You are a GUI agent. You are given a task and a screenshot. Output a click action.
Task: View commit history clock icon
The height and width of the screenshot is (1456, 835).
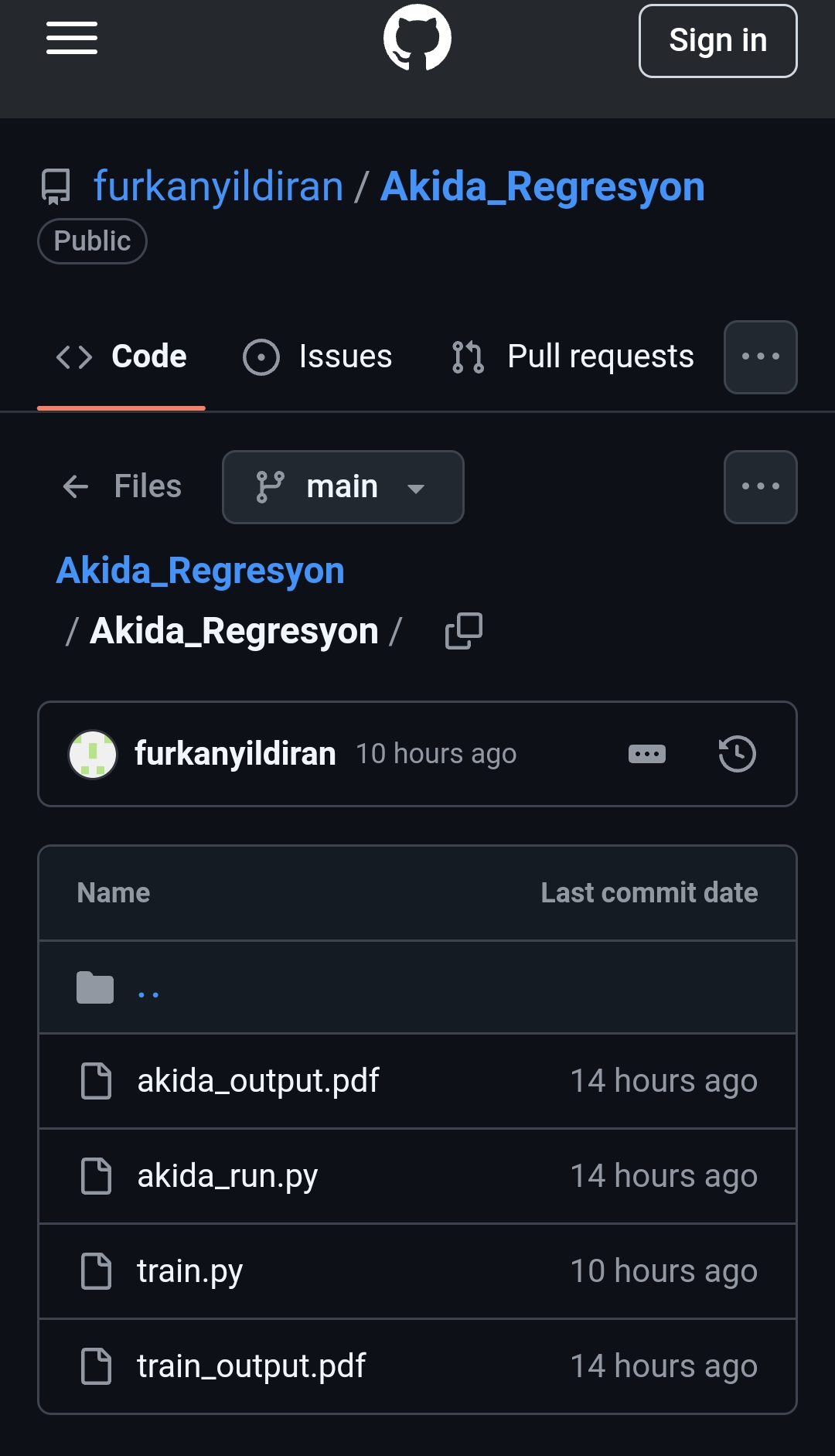[x=737, y=754]
